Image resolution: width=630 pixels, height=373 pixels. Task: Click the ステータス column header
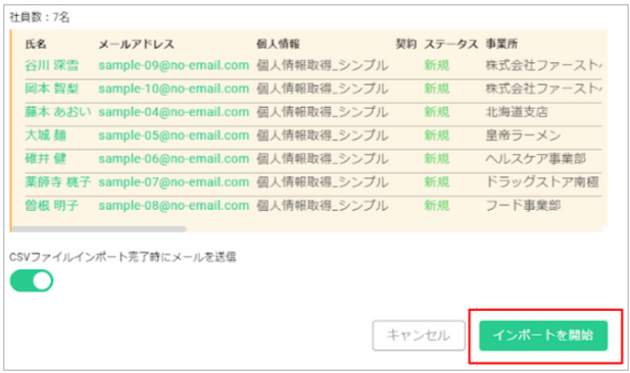(x=451, y=44)
